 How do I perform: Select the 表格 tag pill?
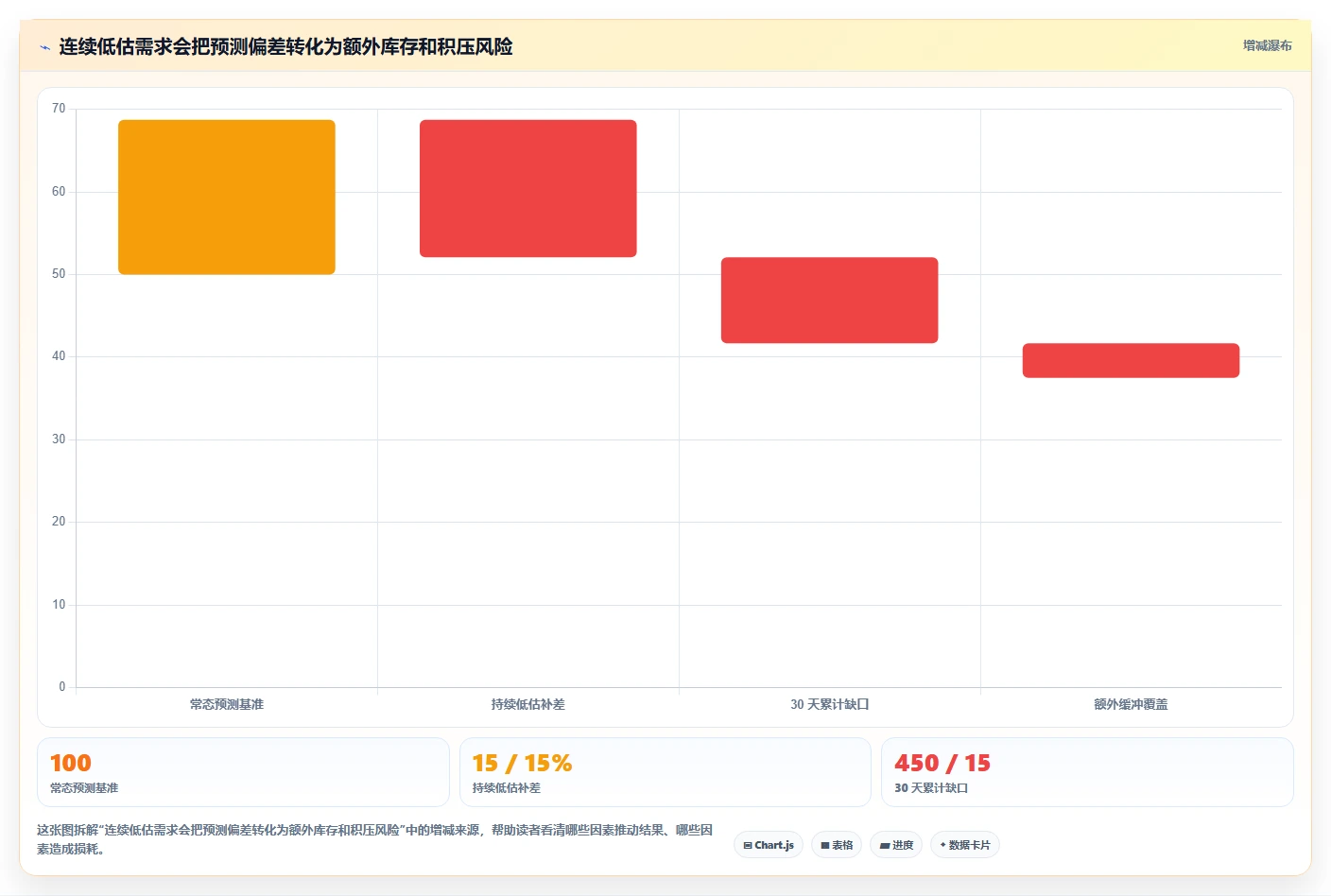[x=837, y=845]
